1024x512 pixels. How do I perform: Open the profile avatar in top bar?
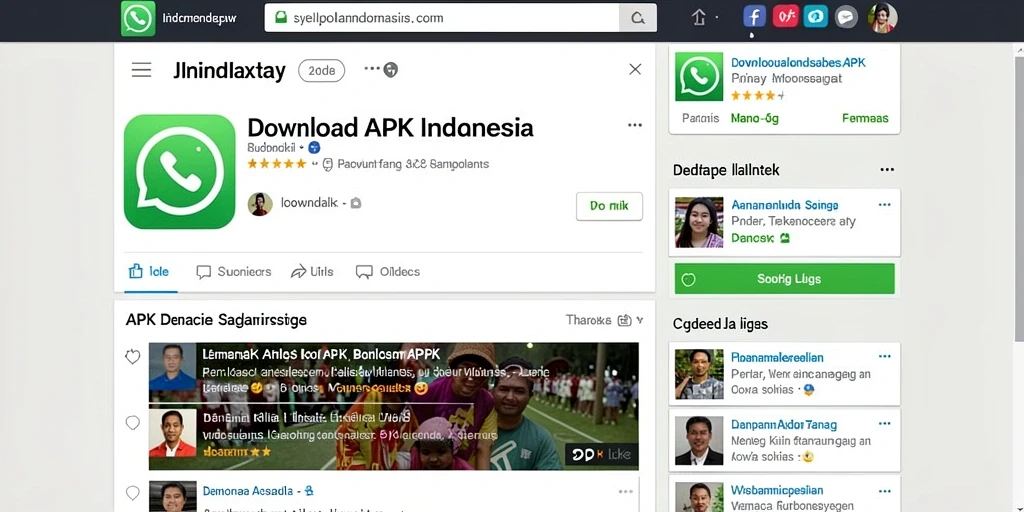pos(882,18)
